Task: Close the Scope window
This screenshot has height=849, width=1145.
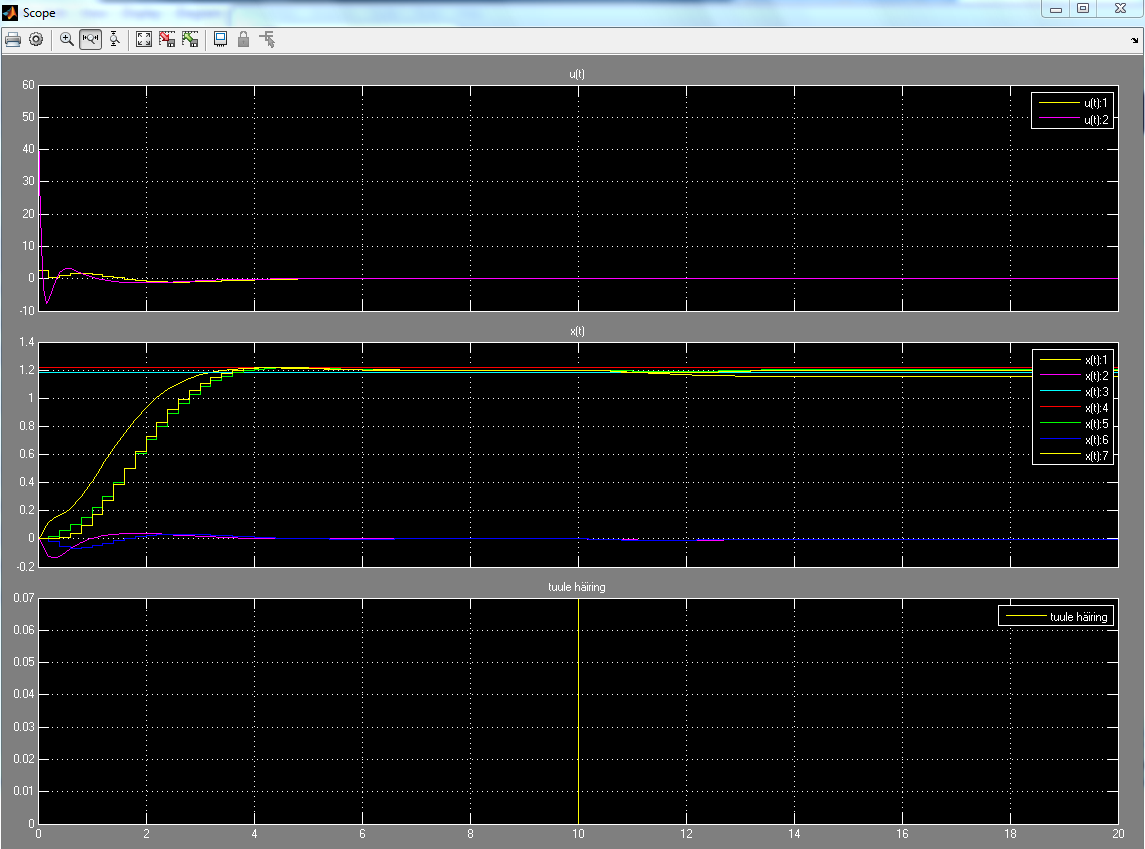Action: (1120, 9)
